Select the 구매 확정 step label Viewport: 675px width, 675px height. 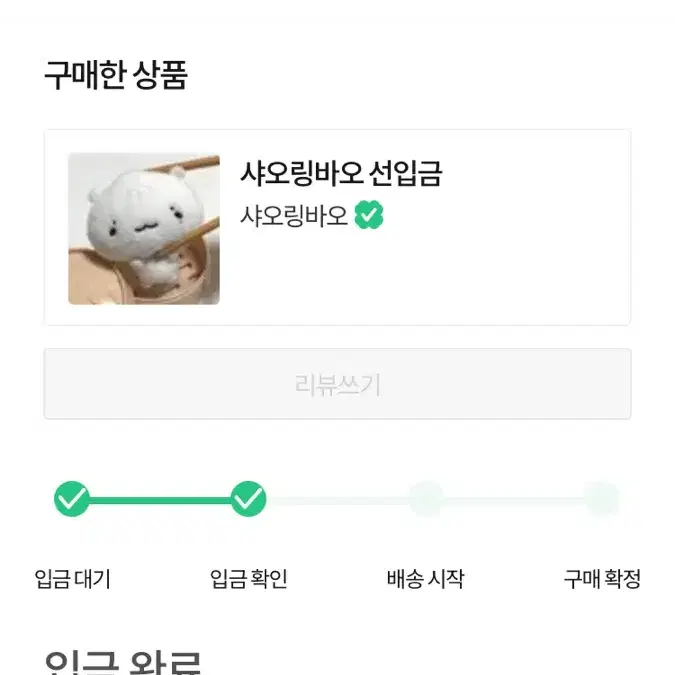coord(602,579)
